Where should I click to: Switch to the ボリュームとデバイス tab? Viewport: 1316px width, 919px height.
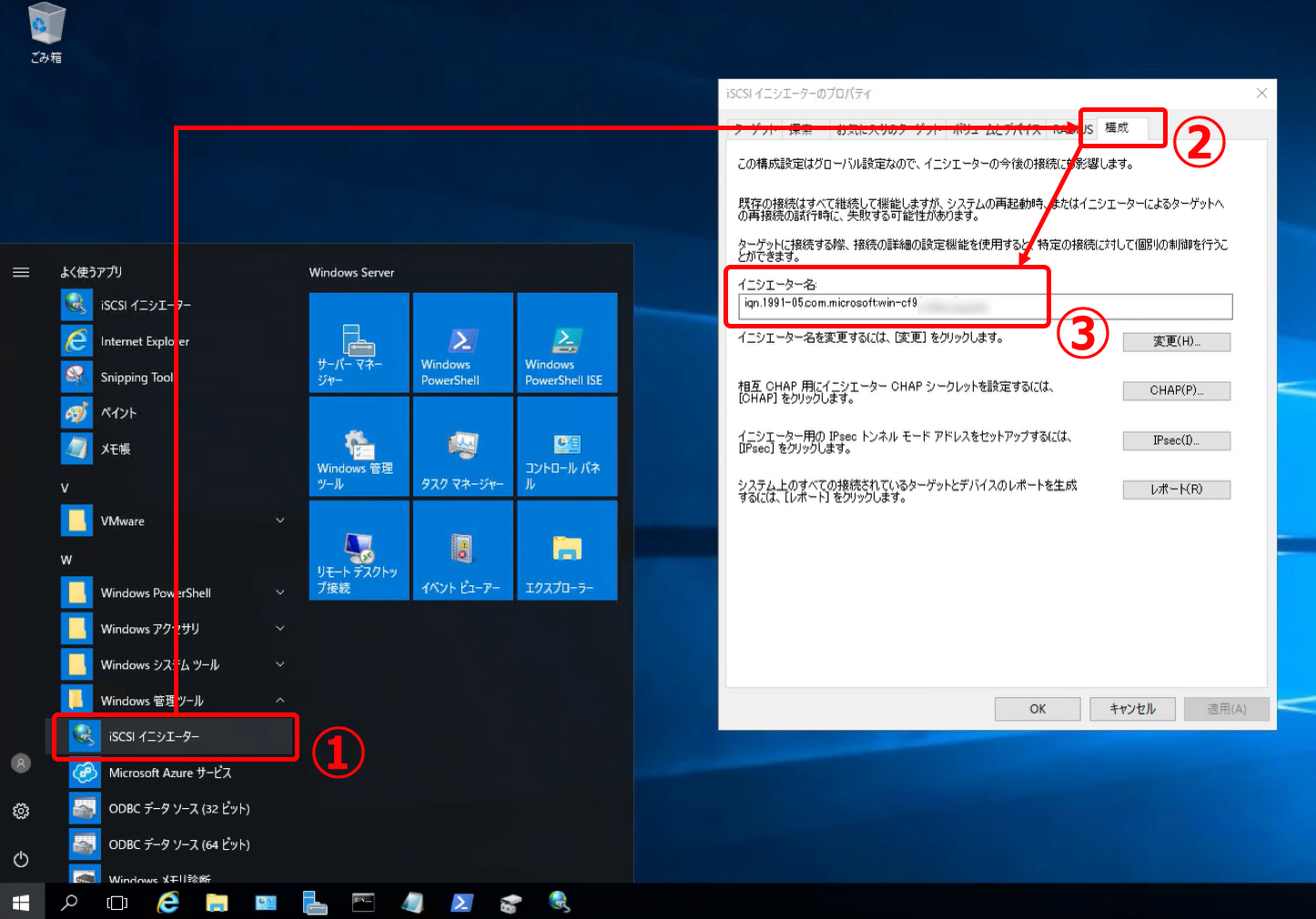(997, 130)
